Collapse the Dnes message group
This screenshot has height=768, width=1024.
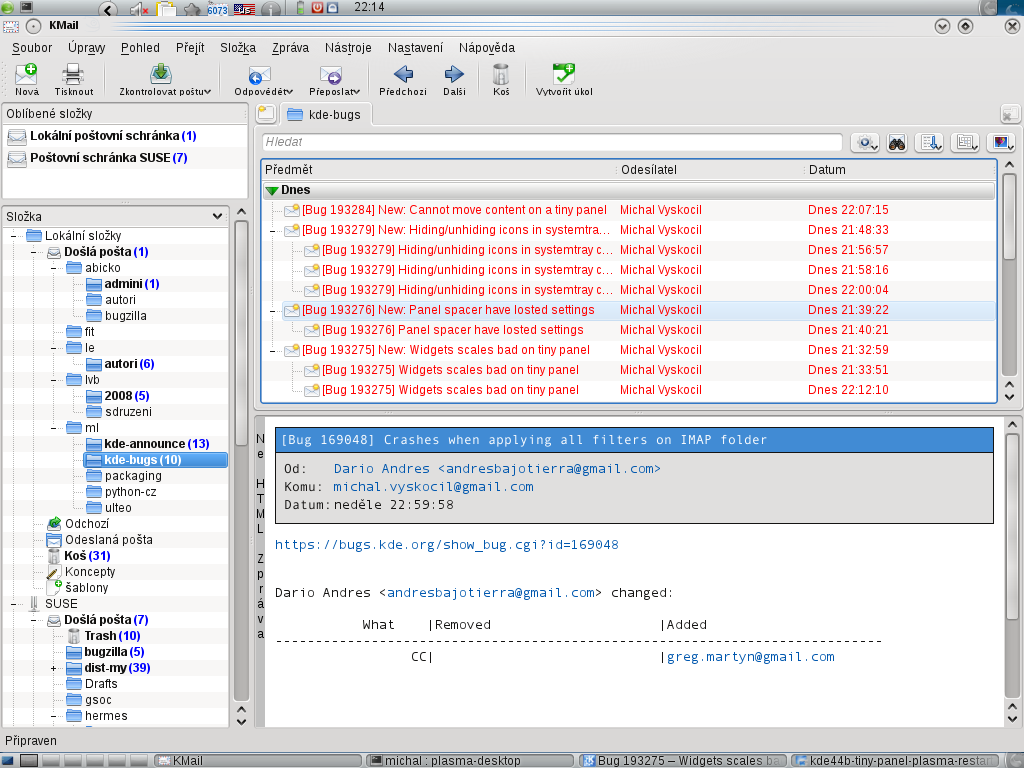272,190
